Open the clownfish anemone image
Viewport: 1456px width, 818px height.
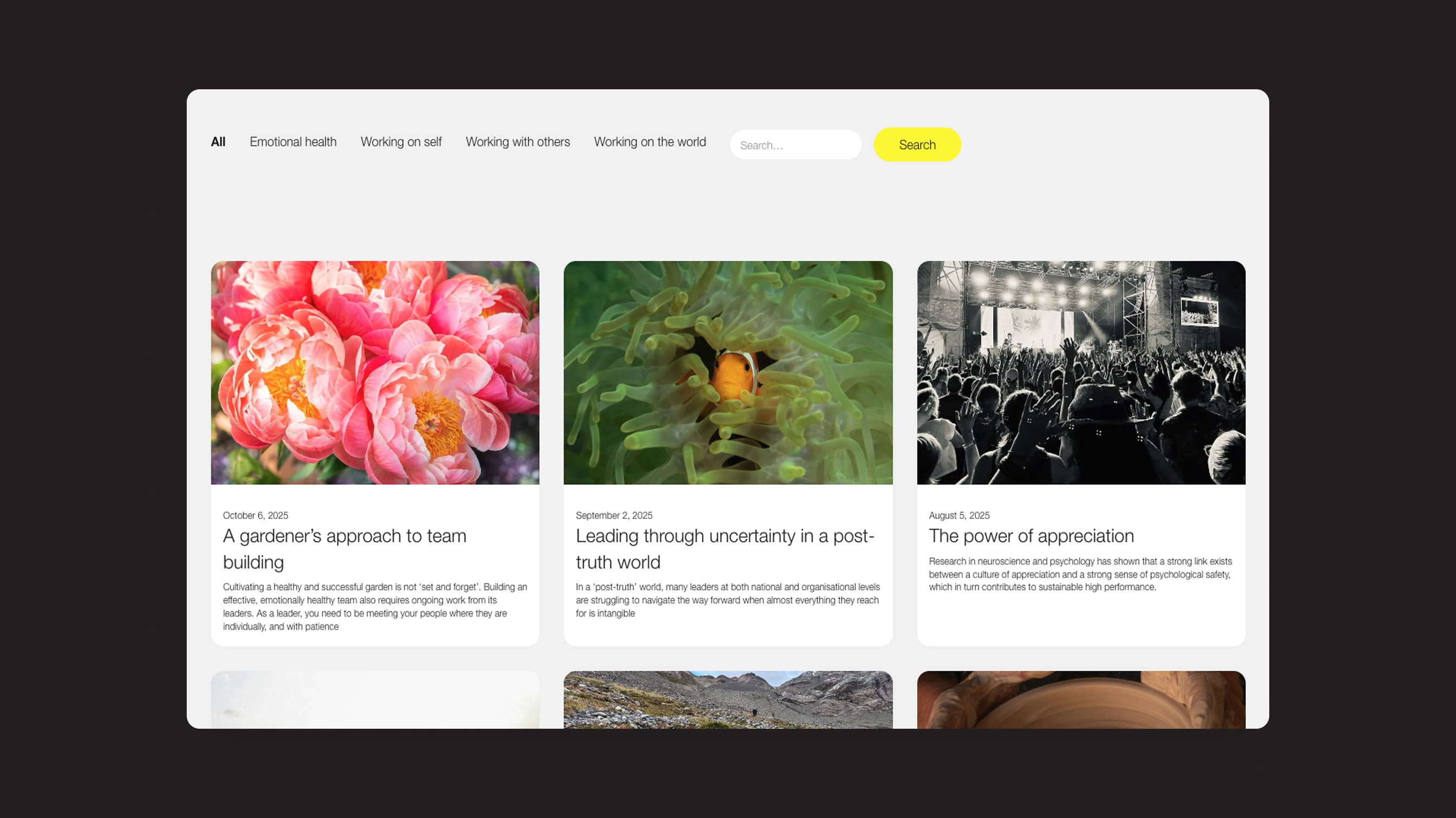tap(728, 372)
